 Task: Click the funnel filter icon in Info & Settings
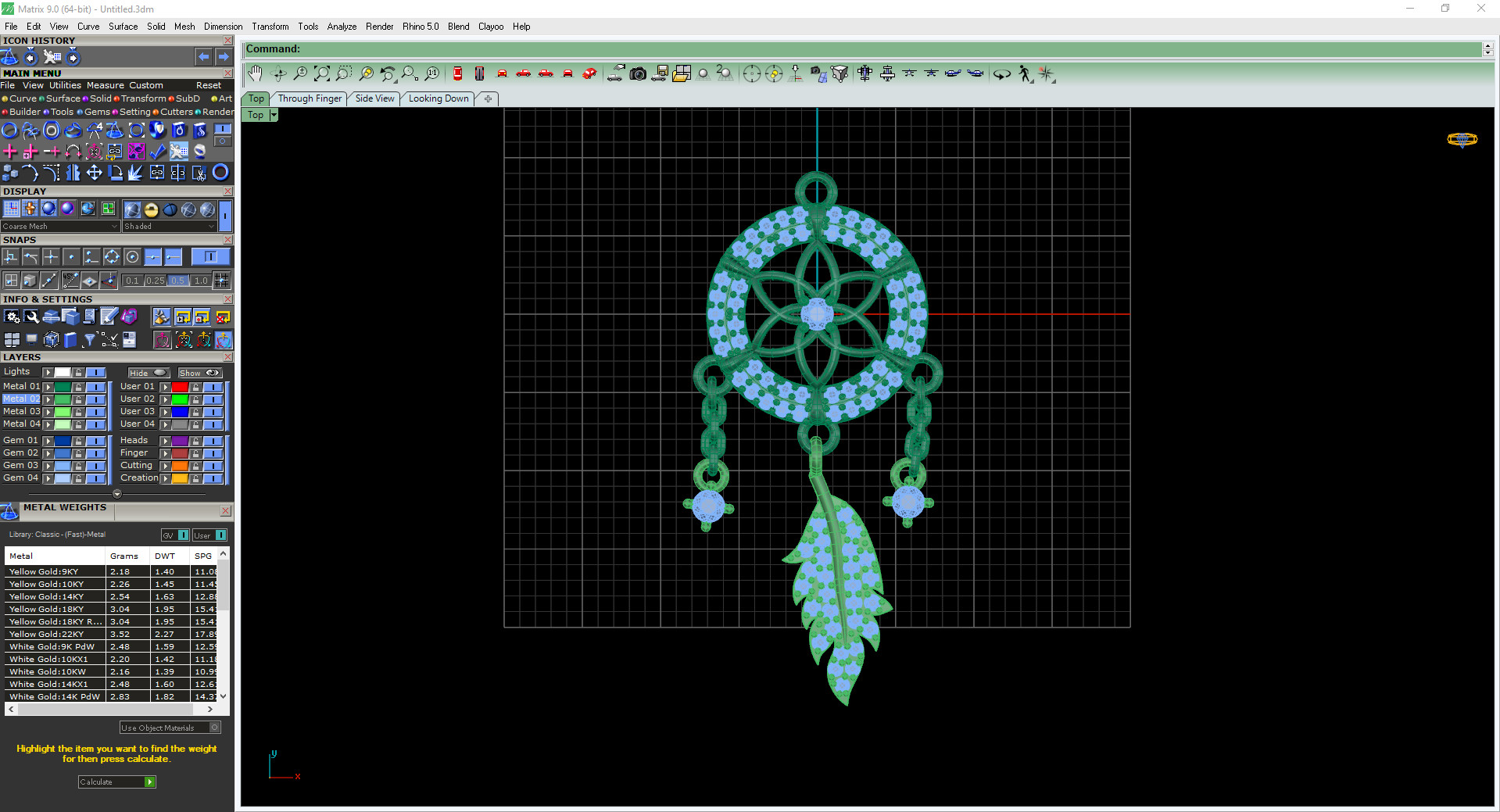tap(90, 339)
